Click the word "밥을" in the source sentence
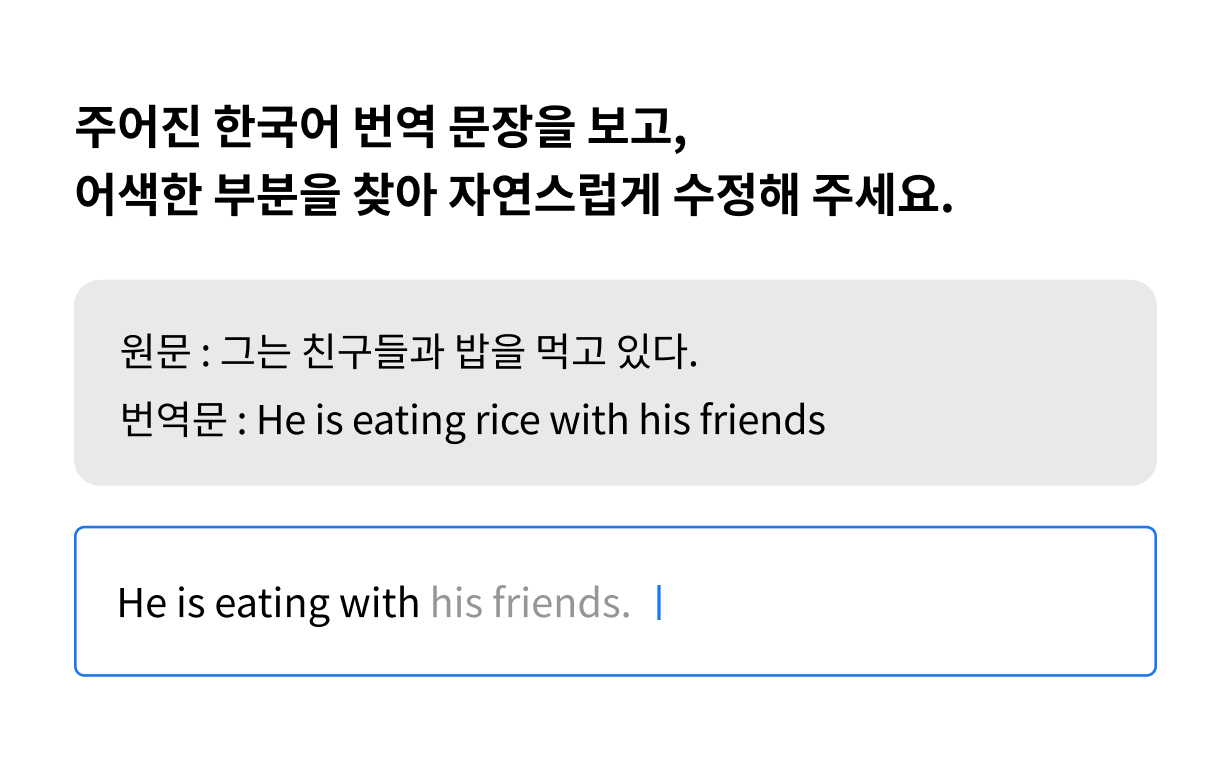This screenshot has width=1231, height=767. coord(488,353)
